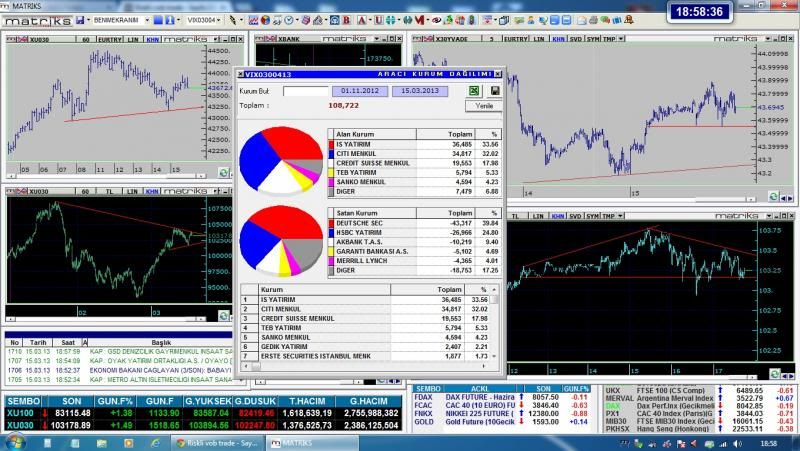Image resolution: width=800 pixels, height=451 pixels.
Task: Click the alarm bell icon in toolbar
Action: tap(629, 20)
